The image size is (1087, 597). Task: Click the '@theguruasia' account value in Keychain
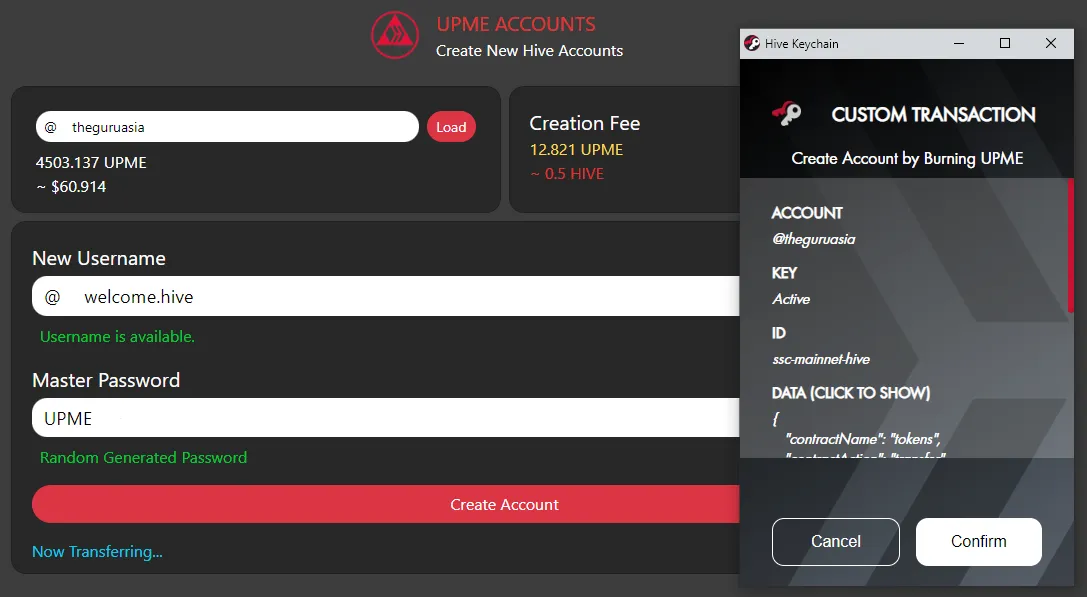pos(813,239)
